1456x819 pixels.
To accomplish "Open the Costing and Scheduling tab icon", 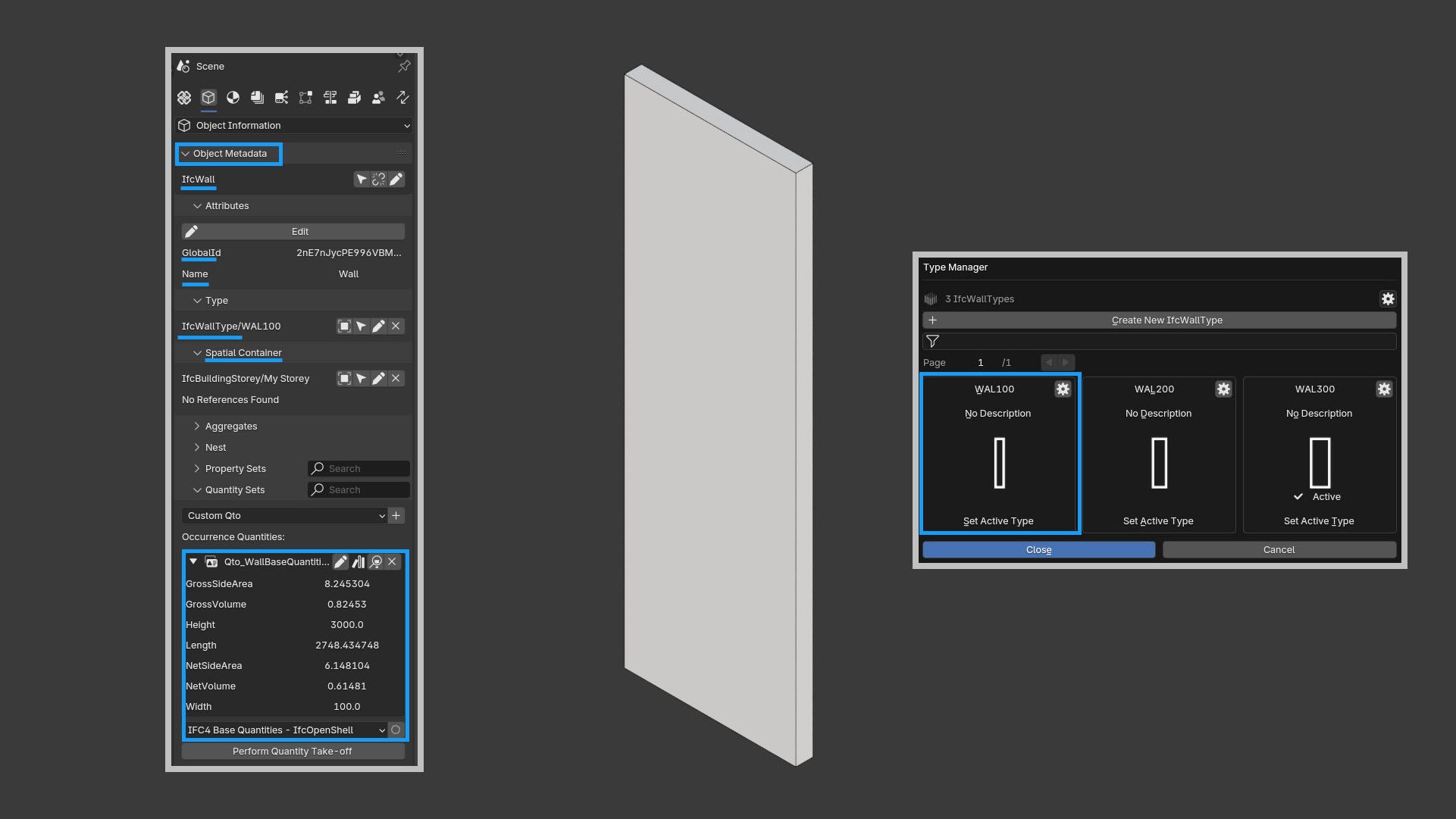I will click(330, 98).
